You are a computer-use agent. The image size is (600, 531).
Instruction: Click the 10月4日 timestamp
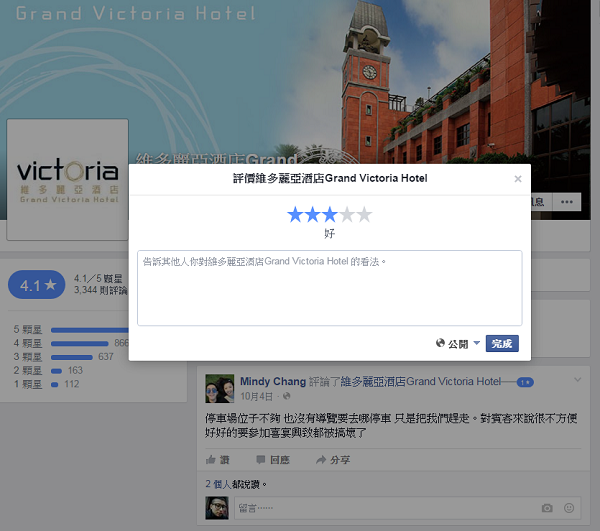coord(256,396)
